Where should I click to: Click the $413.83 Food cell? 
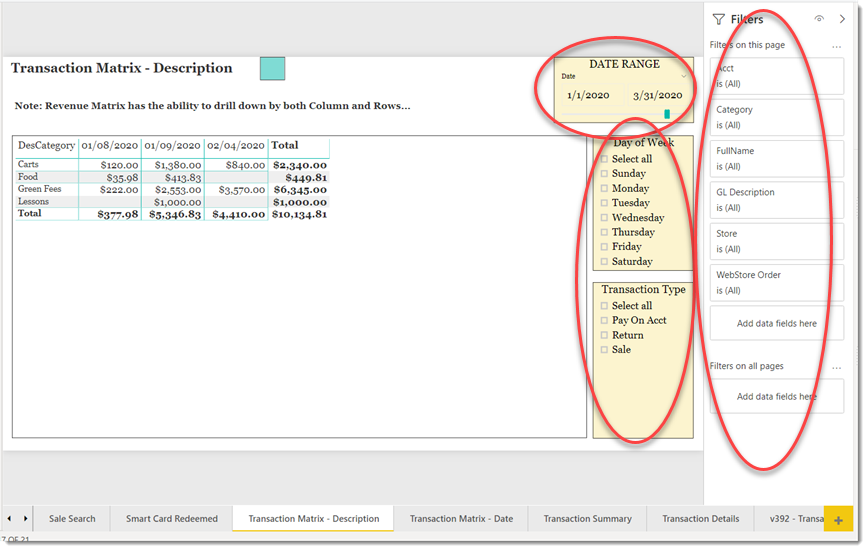pyautogui.click(x=183, y=178)
